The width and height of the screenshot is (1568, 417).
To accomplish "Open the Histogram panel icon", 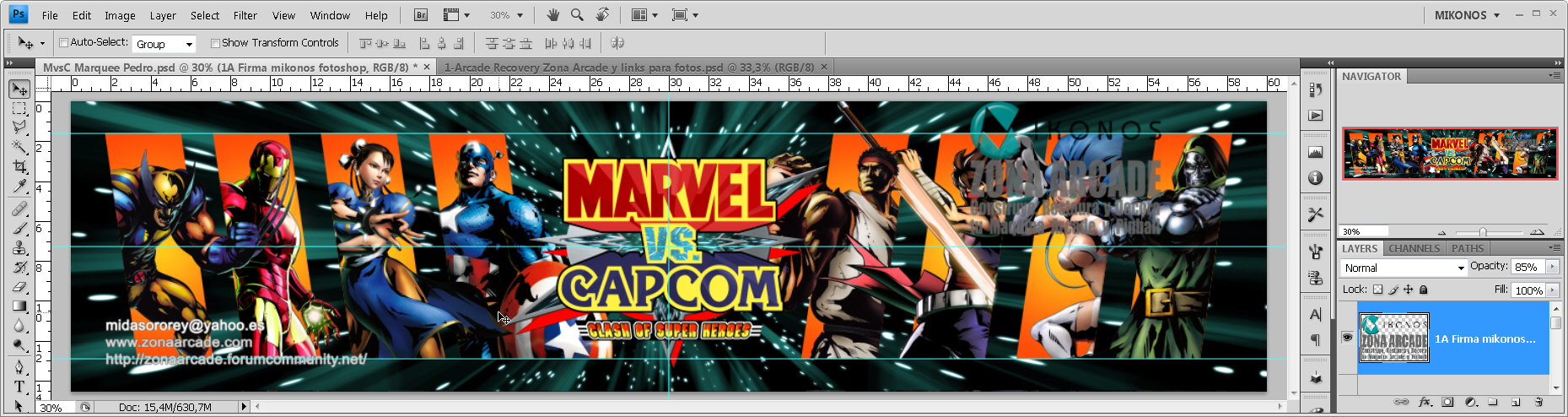I will click(1316, 153).
